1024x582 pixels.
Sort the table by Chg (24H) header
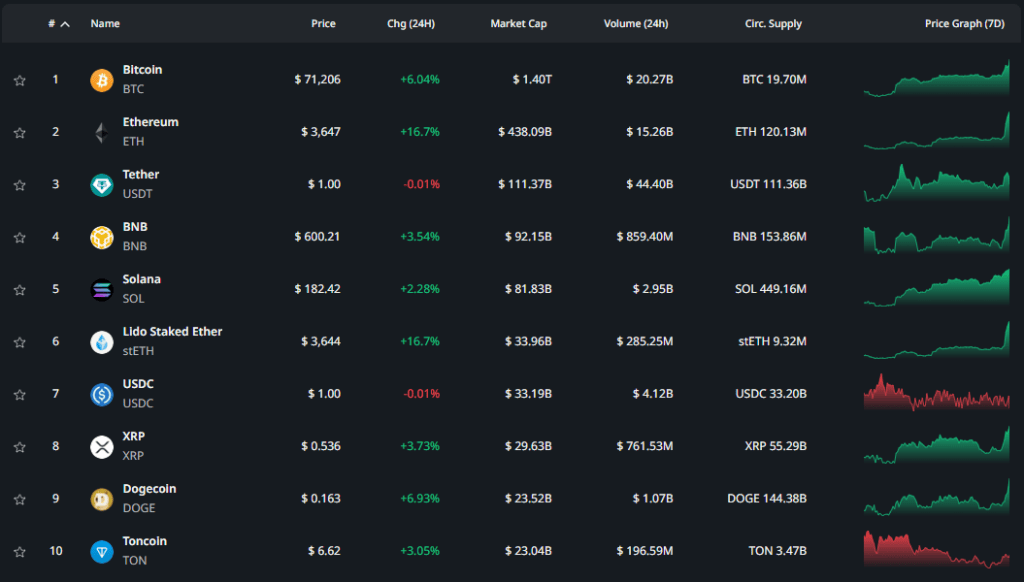click(411, 24)
